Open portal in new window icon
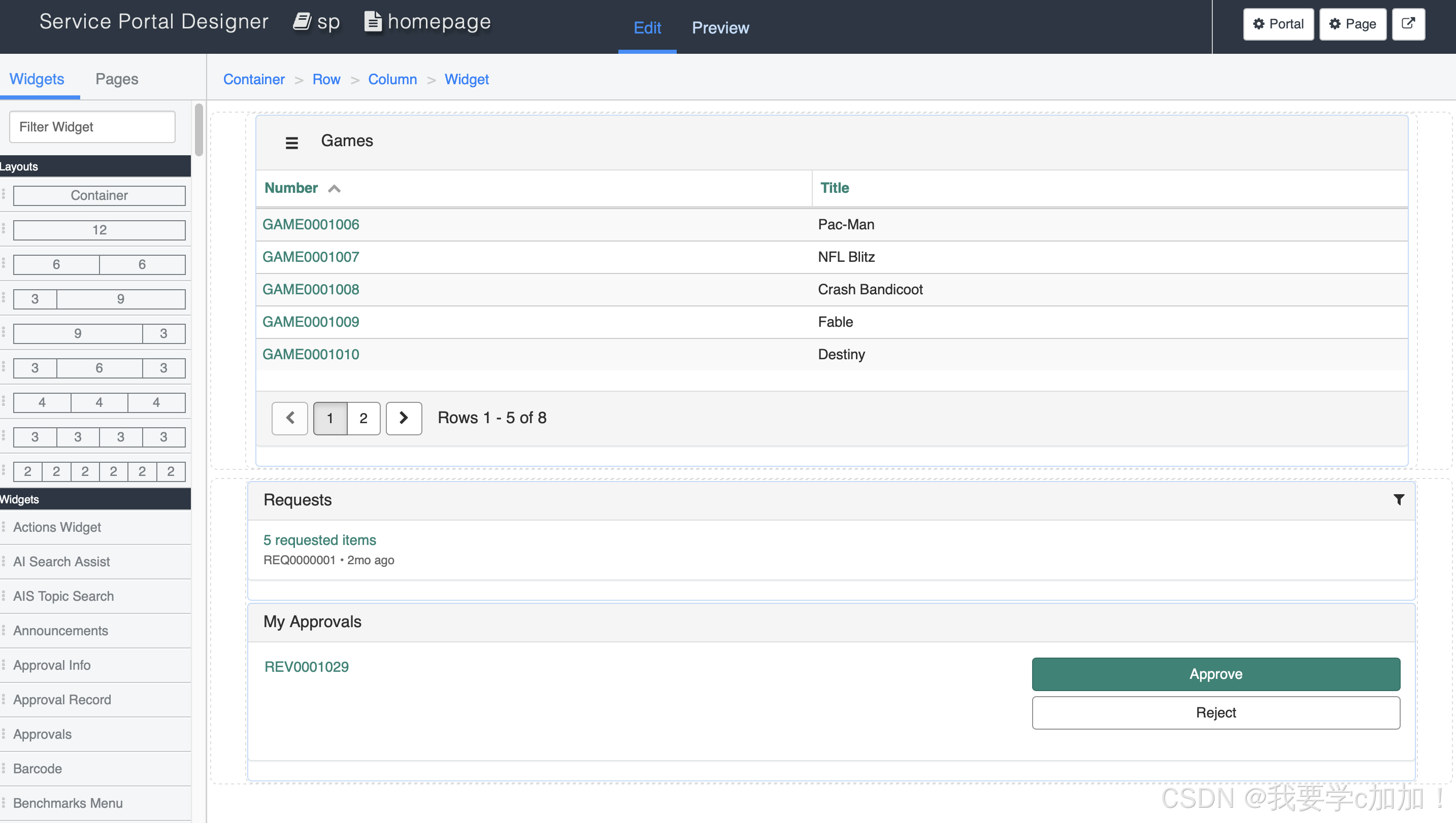Viewport: 1456px width, 823px height. (1408, 24)
